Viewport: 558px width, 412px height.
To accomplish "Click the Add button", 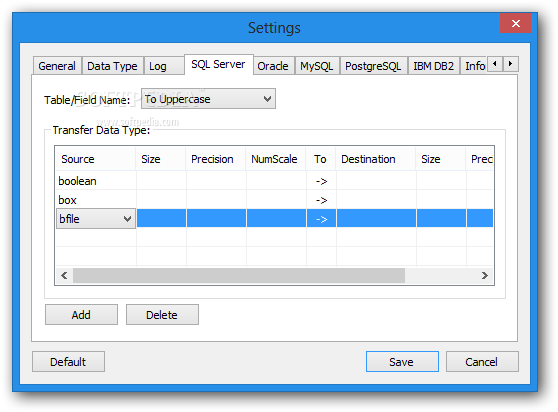I will point(81,315).
